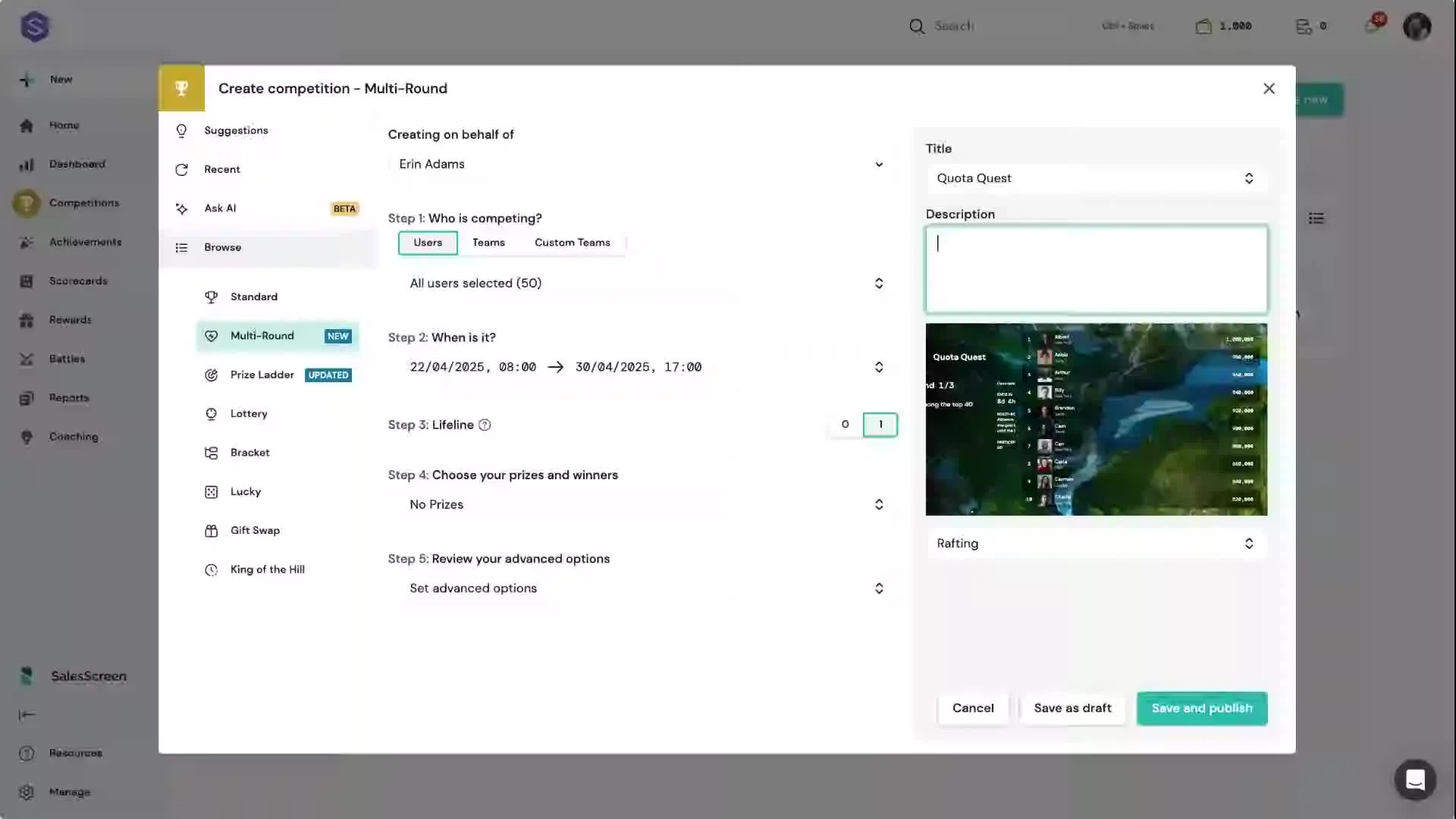Open Manage gear icon in sidebar
The width and height of the screenshot is (1456, 819).
tap(27, 792)
